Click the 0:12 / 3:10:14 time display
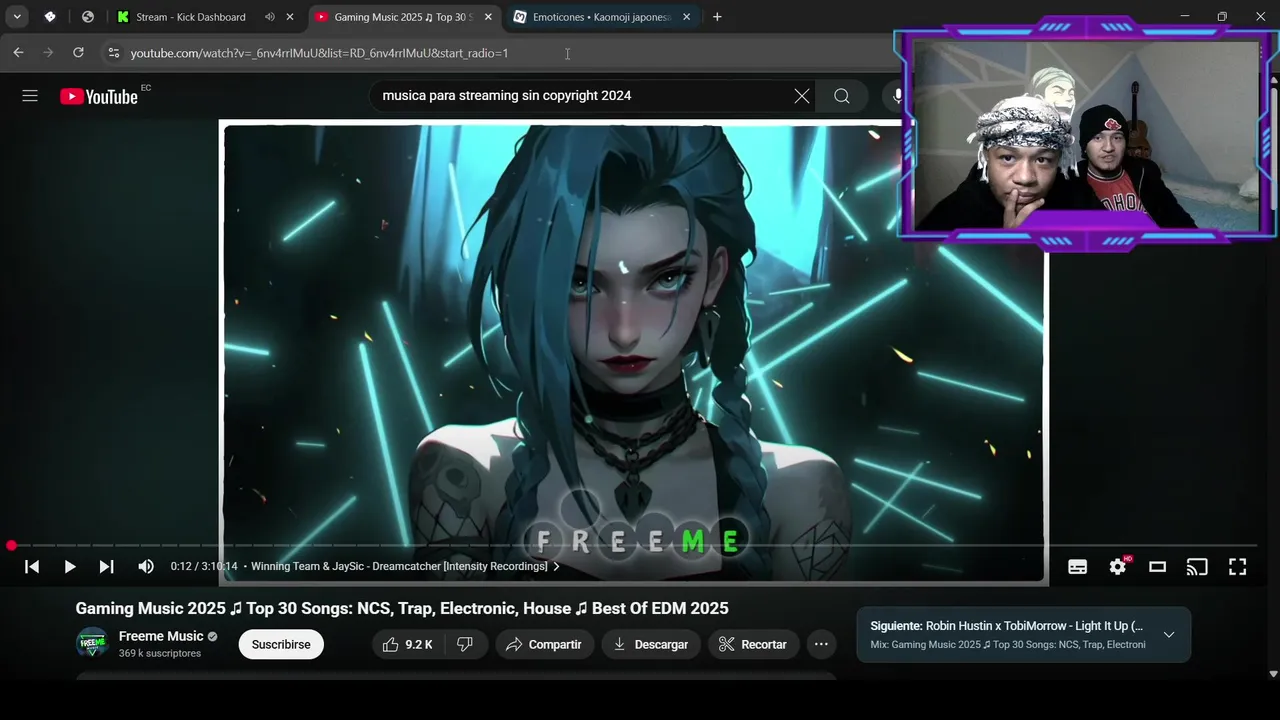1280x720 pixels. (x=204, y=567)
